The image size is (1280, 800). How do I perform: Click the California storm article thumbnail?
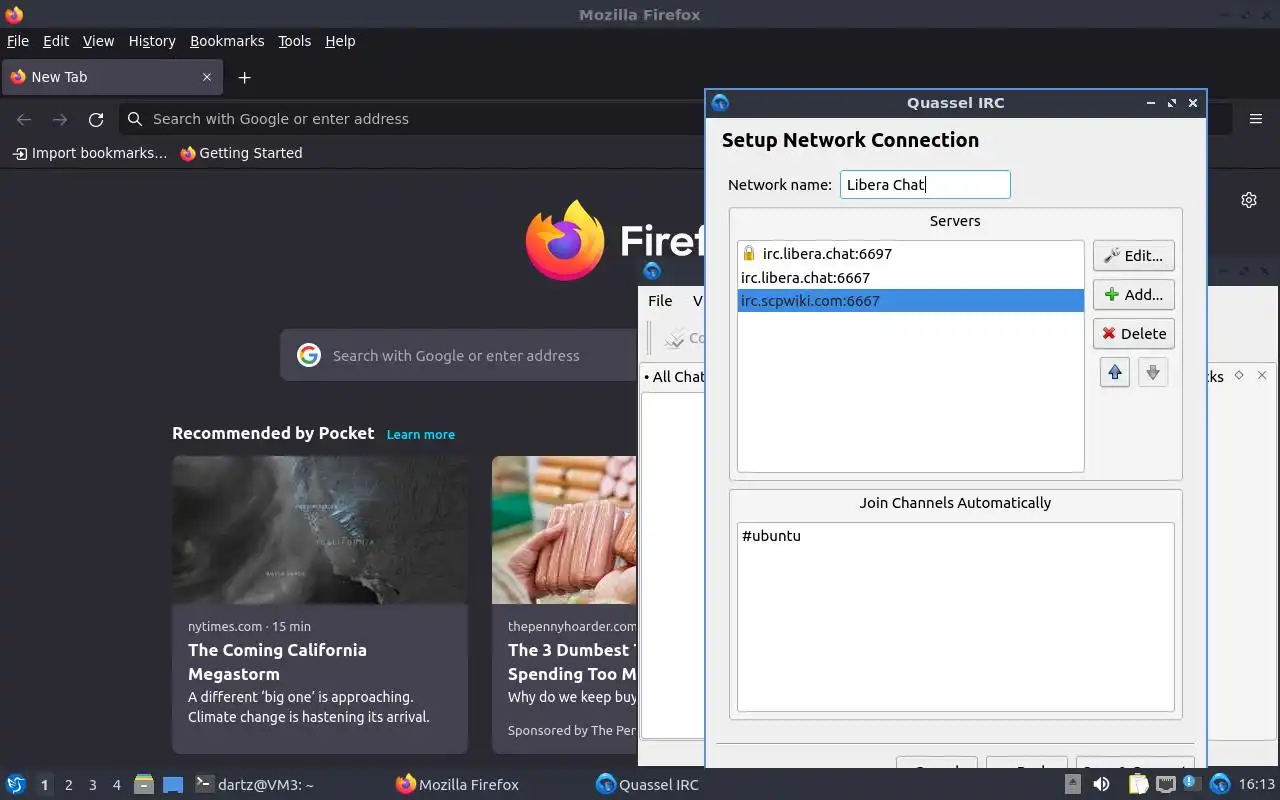pyautogui.click(x=320, y=530)
